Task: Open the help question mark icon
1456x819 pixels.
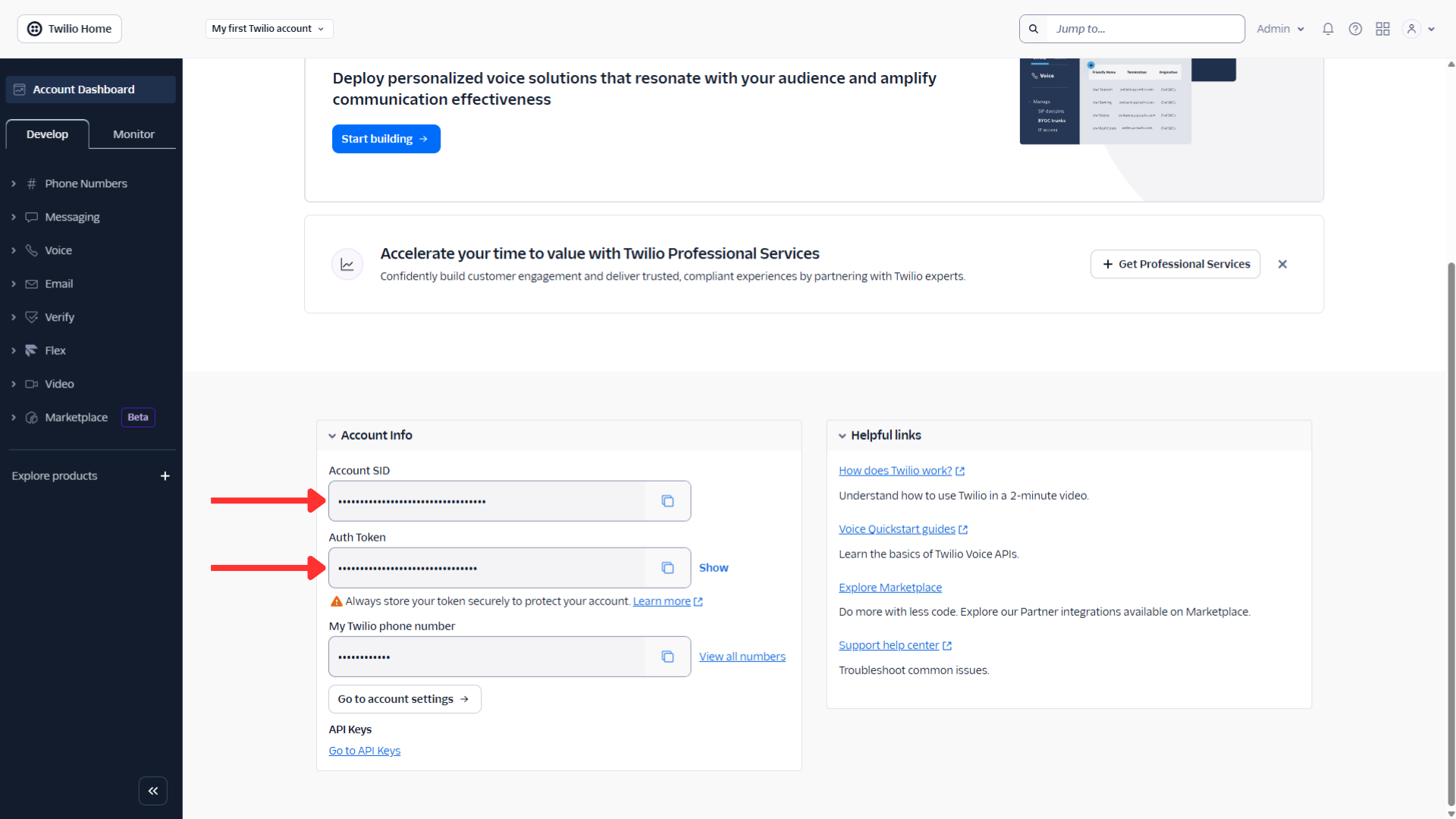Action: tap(1355, 28)
